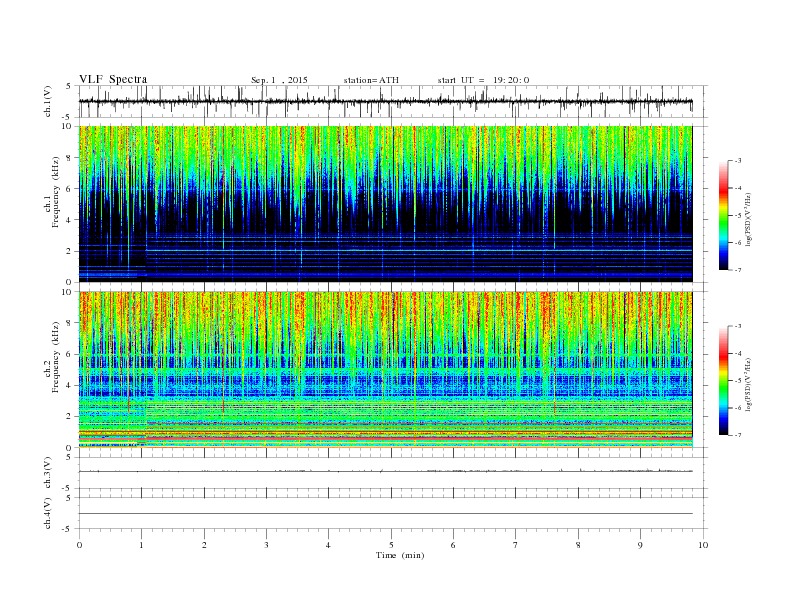Click the "ch.1(V)" waveform axis label
The image size is (792, 612).
tap(48, 101)
